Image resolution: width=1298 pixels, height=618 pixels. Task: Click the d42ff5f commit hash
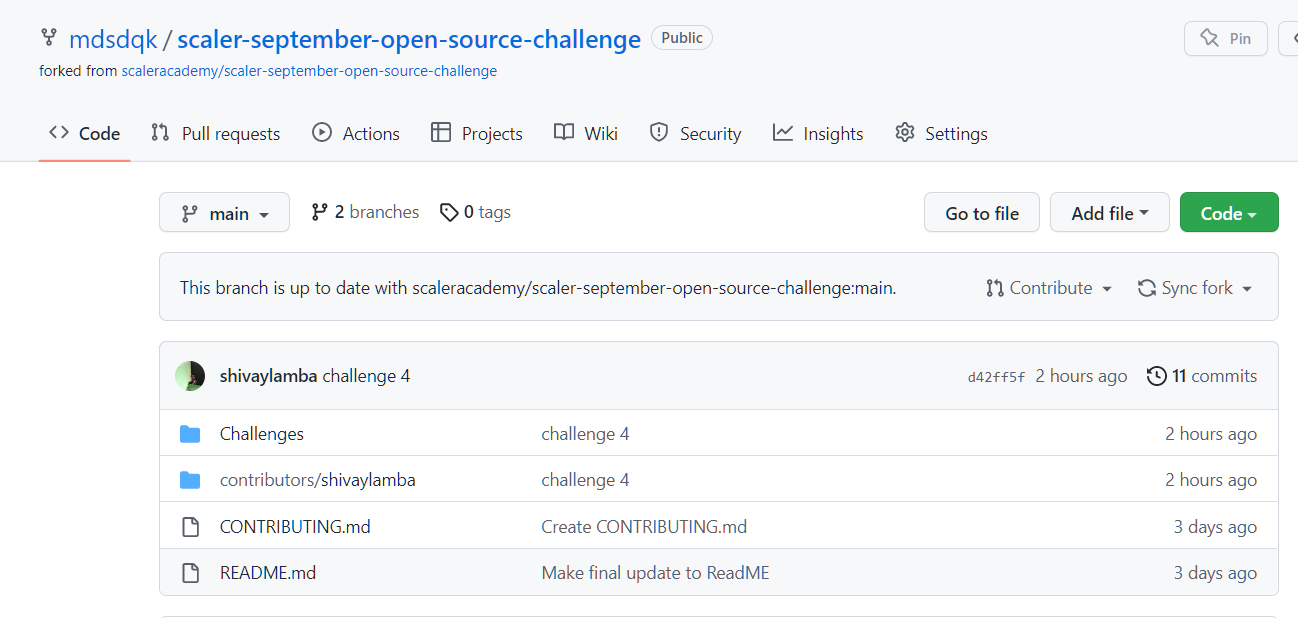tap(996, 375)
